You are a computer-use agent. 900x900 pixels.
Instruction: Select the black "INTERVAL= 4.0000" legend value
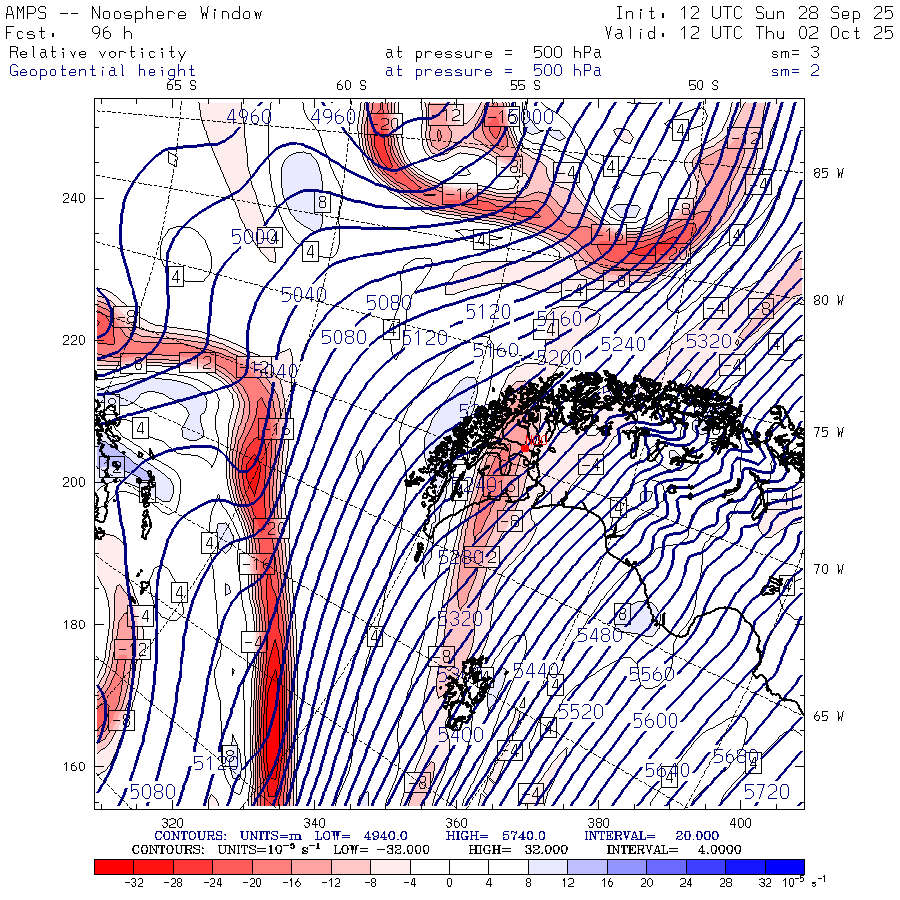[674, 849]
